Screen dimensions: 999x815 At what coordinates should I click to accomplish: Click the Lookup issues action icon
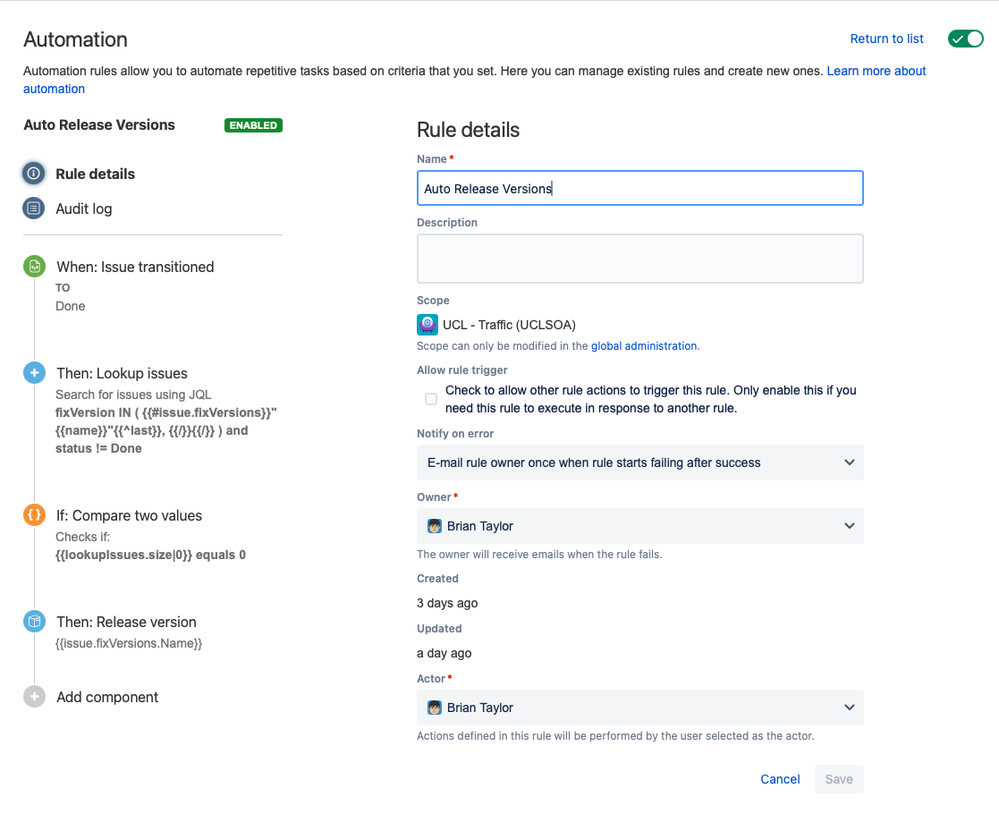pyautogui.click(x=34, y=373)
